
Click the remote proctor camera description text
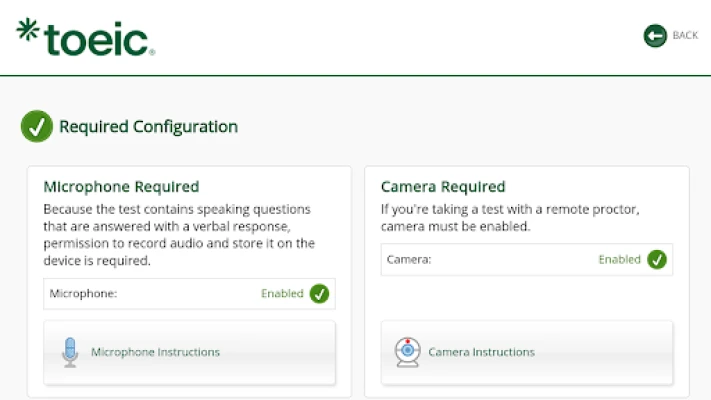point(510,218)
